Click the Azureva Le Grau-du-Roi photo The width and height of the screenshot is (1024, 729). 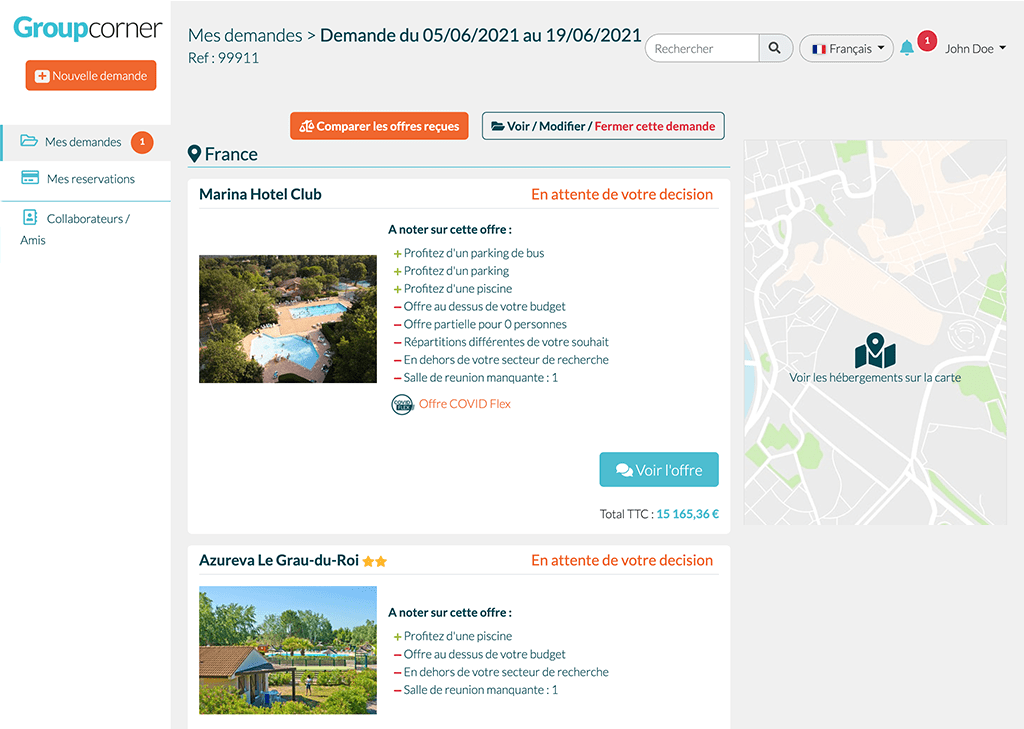click(288, 650)
